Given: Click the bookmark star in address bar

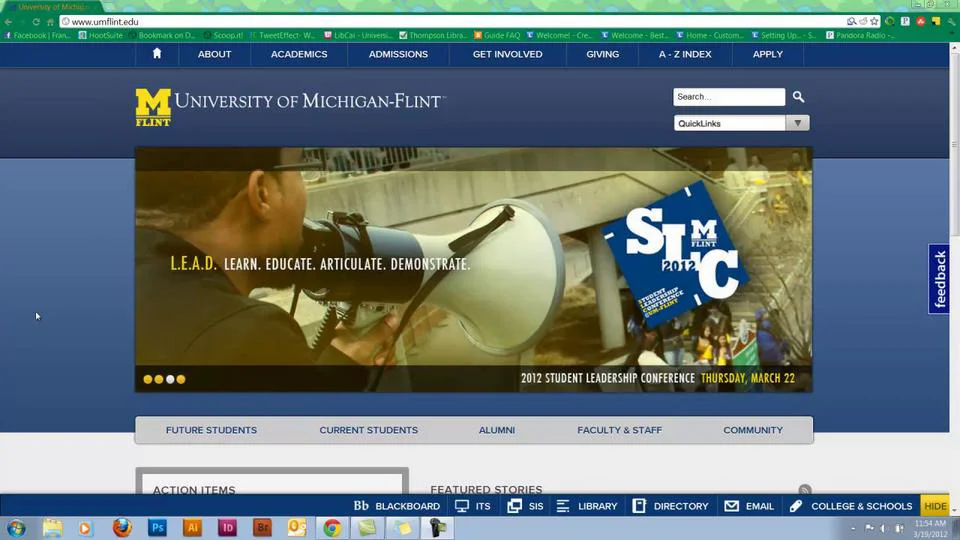Looking at the screenshot, I should tap(874, 21).
